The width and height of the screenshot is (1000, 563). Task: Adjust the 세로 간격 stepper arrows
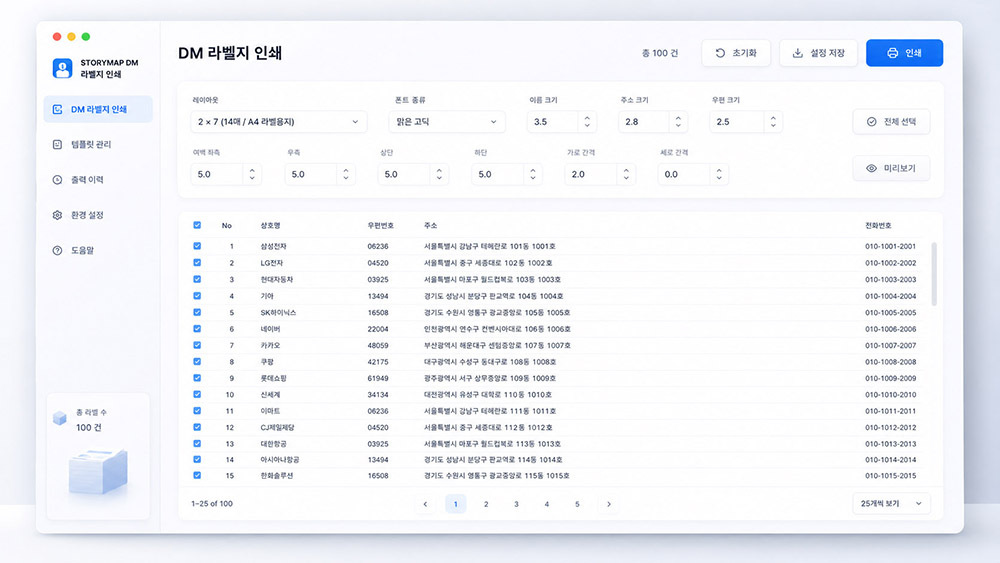tap(719, 174)
